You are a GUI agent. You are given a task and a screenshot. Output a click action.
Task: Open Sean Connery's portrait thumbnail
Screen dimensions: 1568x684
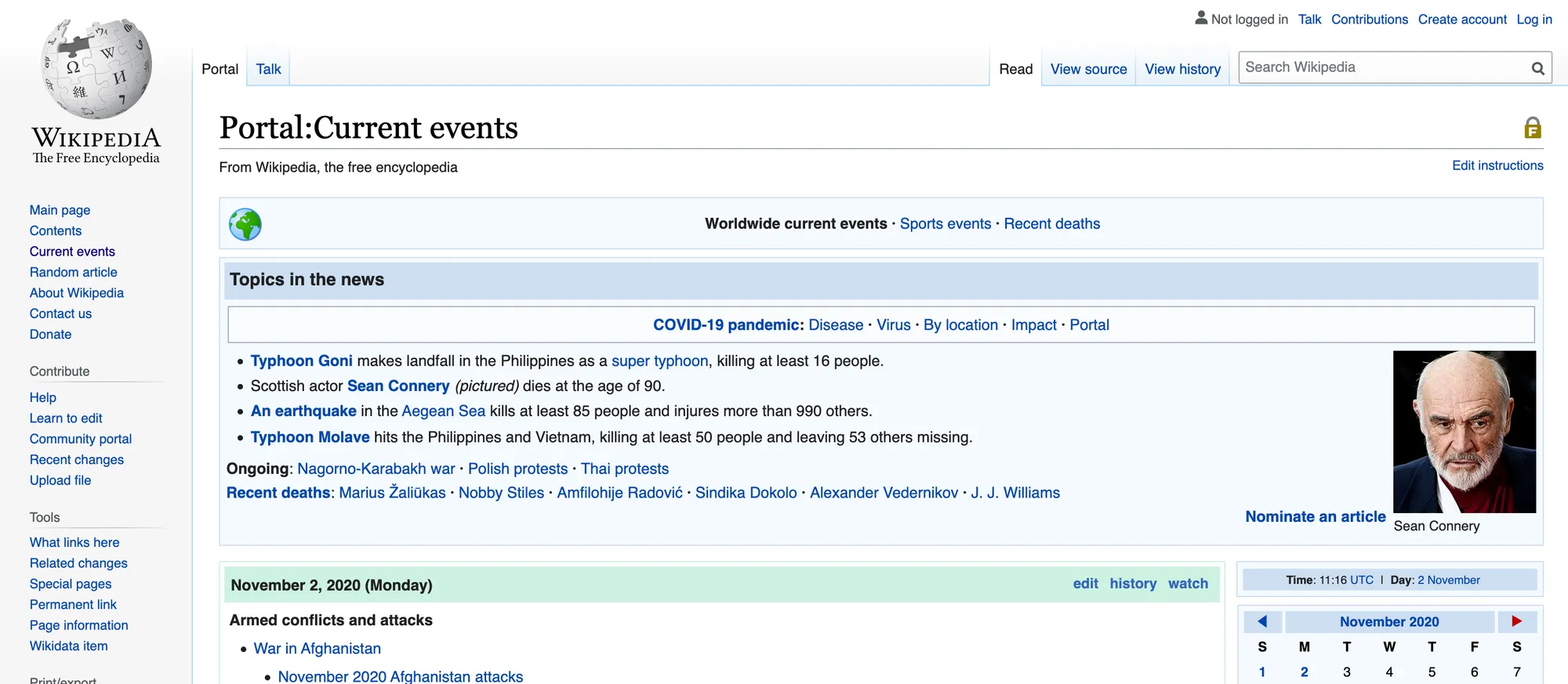click(1464, 432)
